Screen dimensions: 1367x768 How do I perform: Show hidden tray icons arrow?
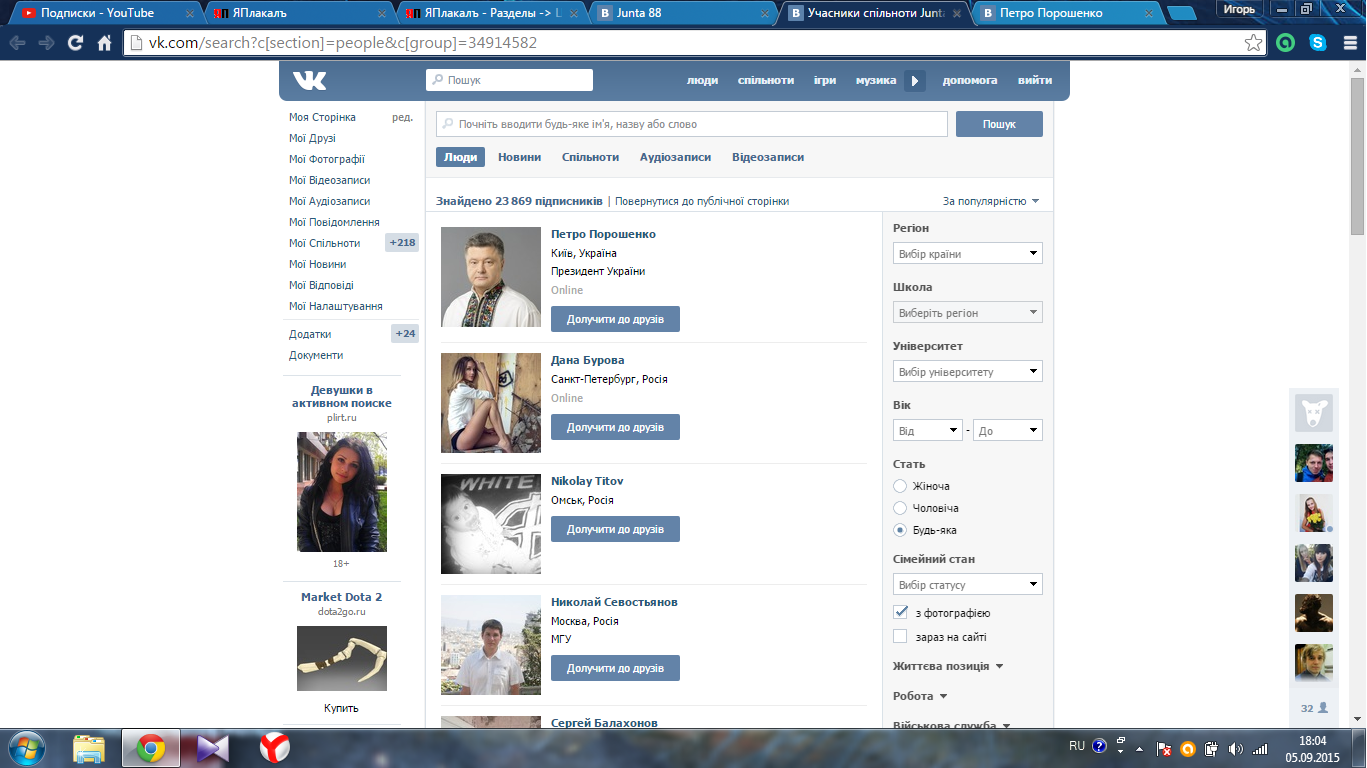[1139, 748]
